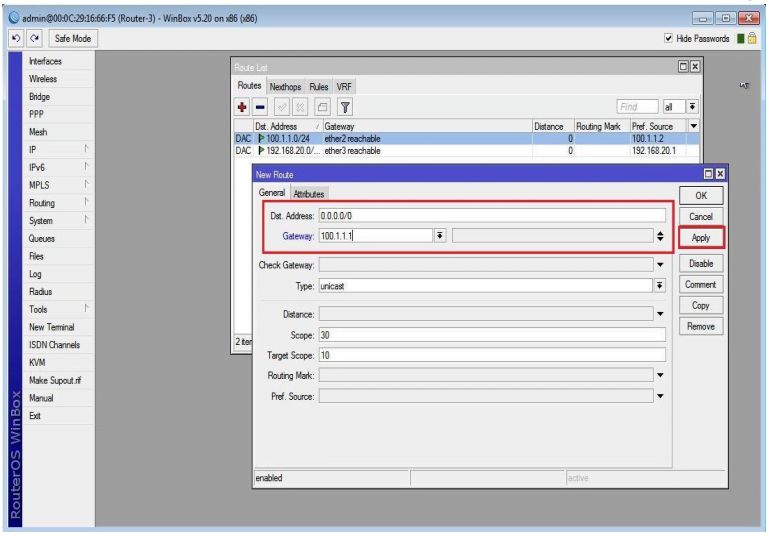Open the Type unicast dropdown
This screenshot has height=536, width=770.
click(660, 286)
